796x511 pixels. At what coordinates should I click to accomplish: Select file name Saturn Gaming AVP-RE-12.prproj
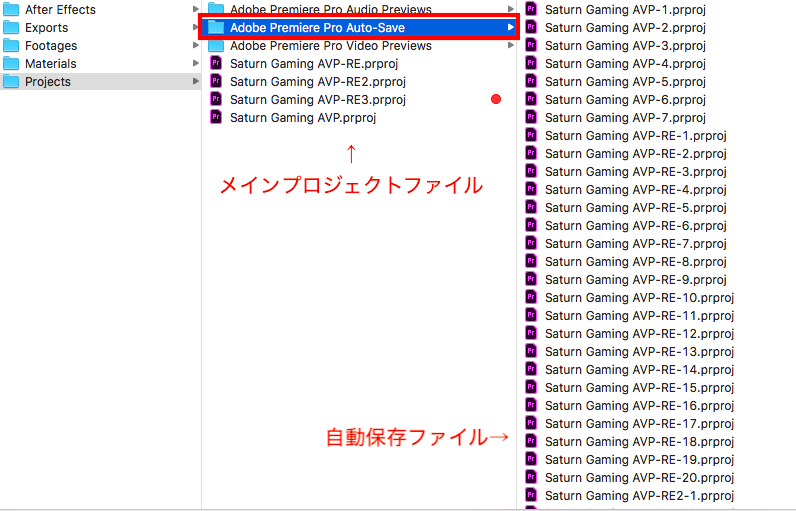(x=640, y=334)
